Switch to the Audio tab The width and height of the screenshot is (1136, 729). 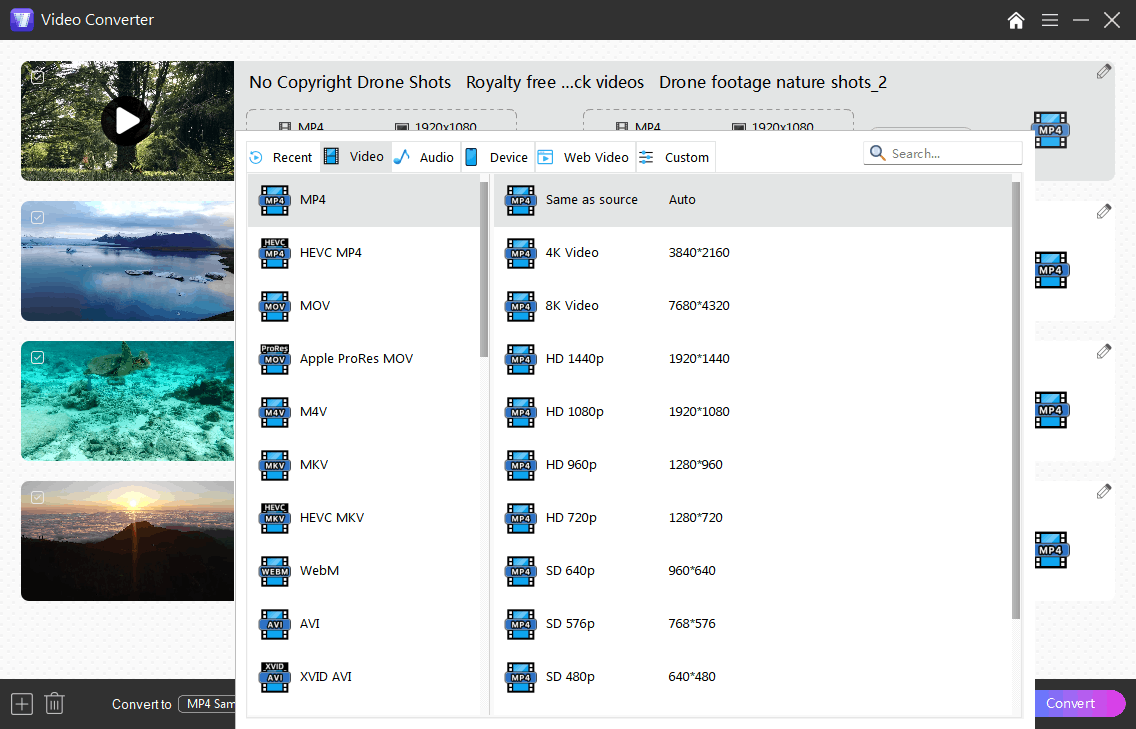coord(425,157)
